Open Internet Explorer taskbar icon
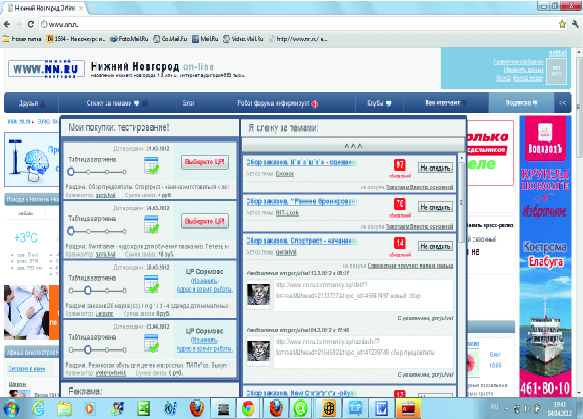The image size is (583, 419). (38, 409)
